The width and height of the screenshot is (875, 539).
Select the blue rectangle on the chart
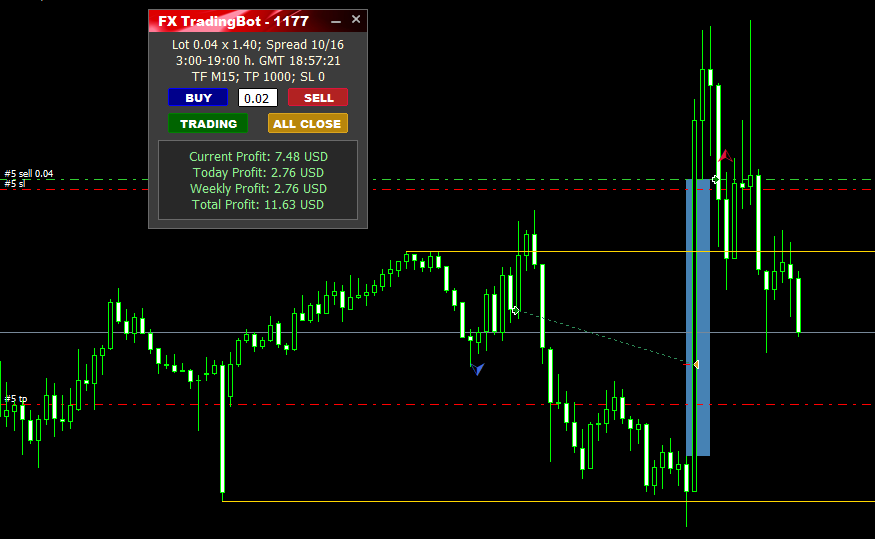(x=698, y=317)
